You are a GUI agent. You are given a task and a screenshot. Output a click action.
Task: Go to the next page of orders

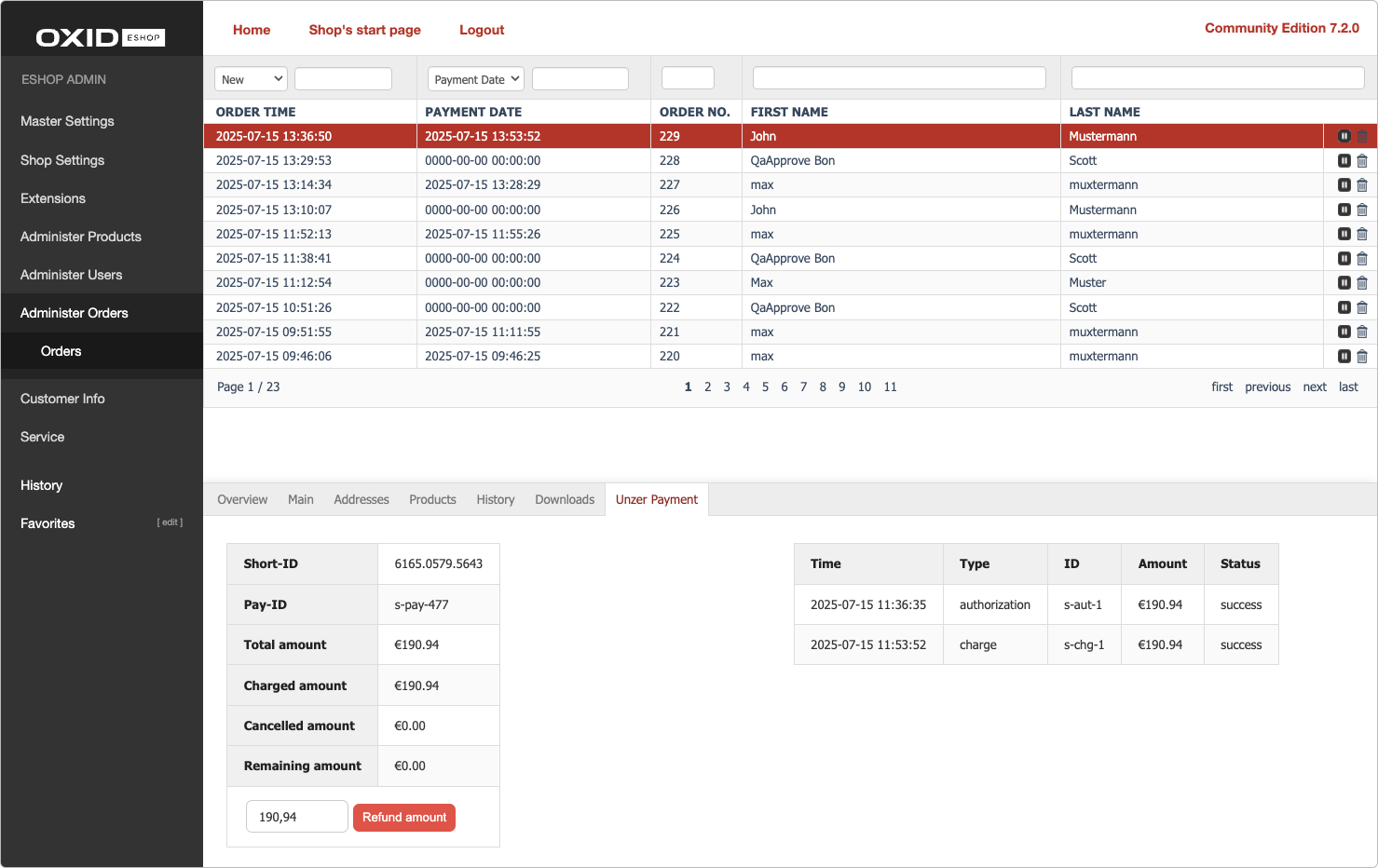pos(1315,387)
